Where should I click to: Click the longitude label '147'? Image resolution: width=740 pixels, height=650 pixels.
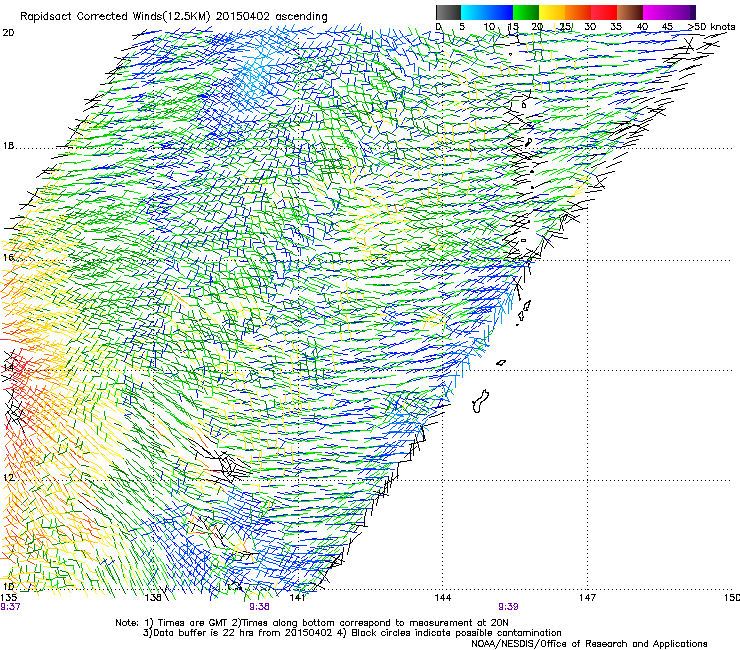[x=587, y=598]
